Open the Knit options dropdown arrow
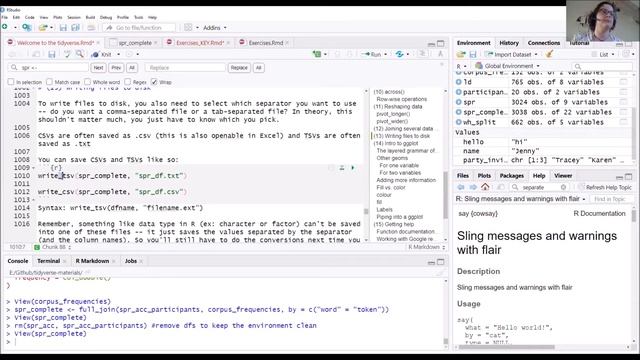This screenshot has width=640, height=360. coord(119,54)
